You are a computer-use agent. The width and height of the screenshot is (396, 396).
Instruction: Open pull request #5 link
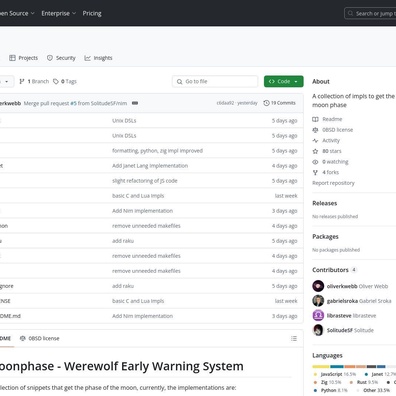pos(73,103)
